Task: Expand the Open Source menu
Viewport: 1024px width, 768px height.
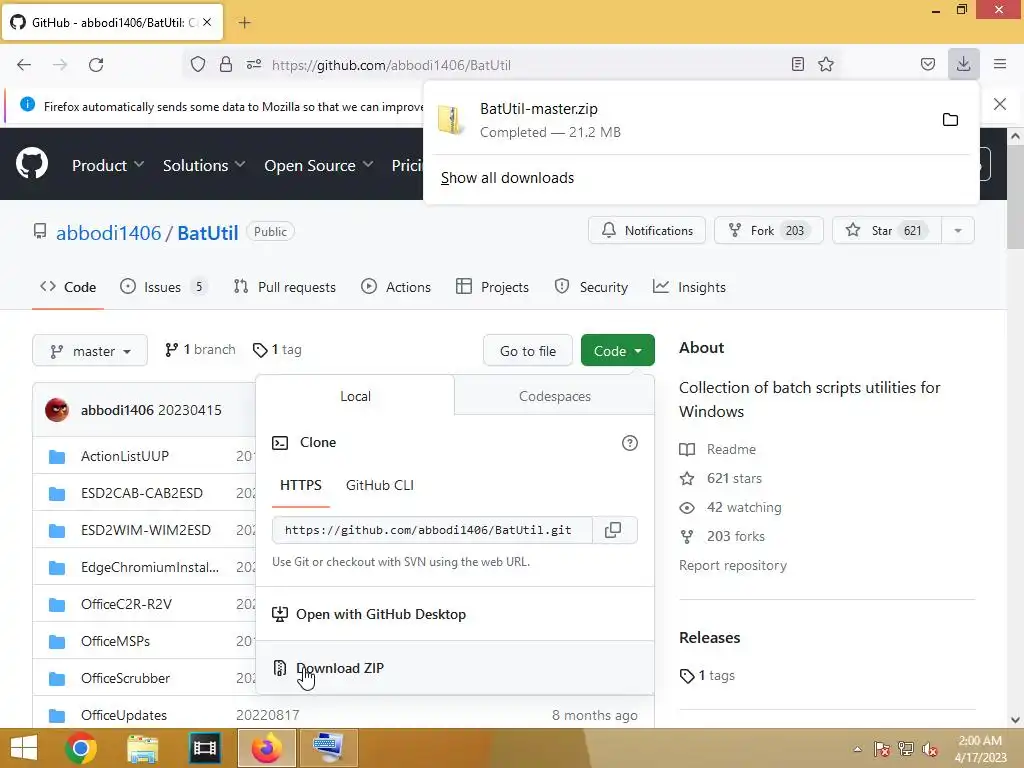Action: pyautogui.click(x=319, y=166)
